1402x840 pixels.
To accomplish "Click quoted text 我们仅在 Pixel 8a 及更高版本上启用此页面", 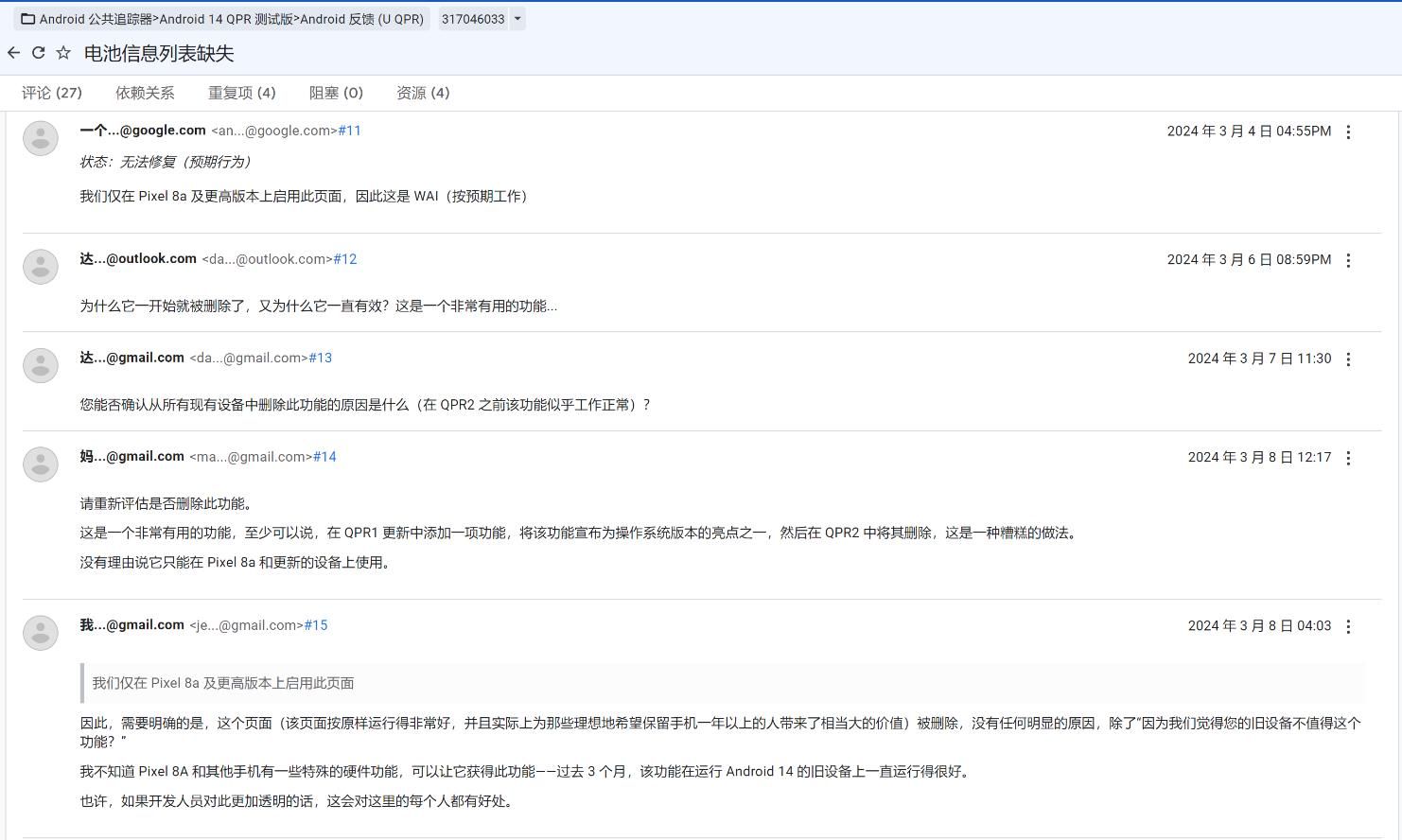I will pyautogui.click(x=223, y=683).
